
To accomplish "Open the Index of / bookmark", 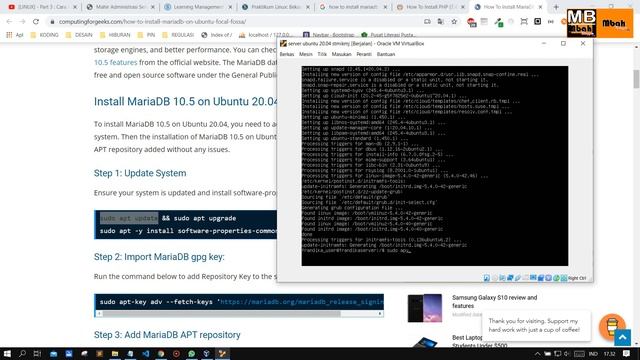I will (x=216, y=35).
